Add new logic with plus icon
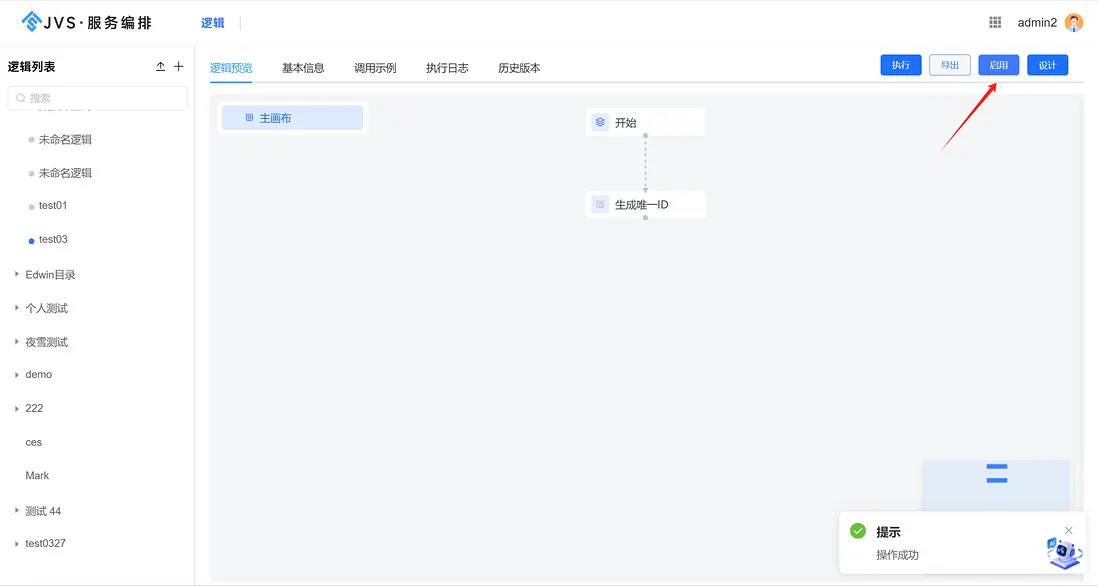The height and width of the screenshot is (586, 1098). tap(179, 67)
